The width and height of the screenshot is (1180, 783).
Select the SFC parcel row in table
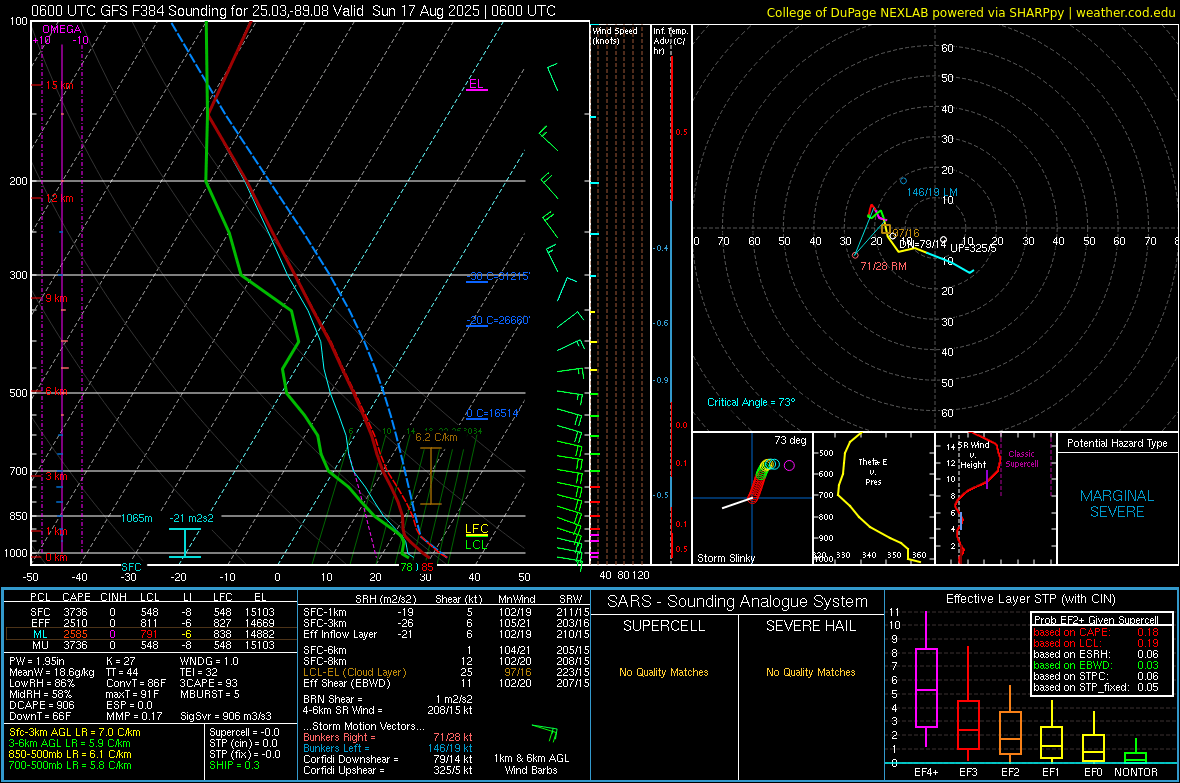pyautogui.click(x=151, y=612)
